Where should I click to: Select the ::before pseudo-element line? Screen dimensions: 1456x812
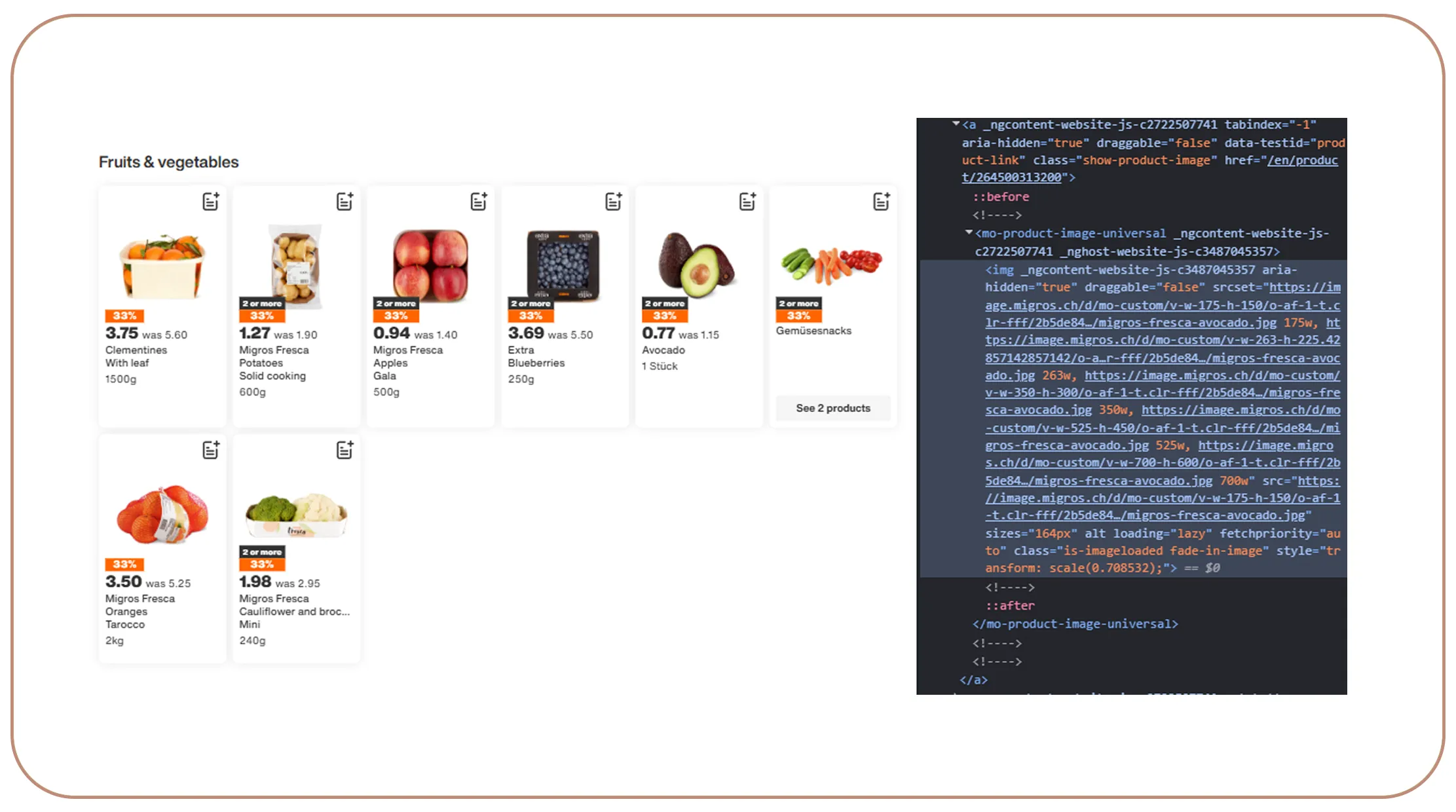point(1000,196)
